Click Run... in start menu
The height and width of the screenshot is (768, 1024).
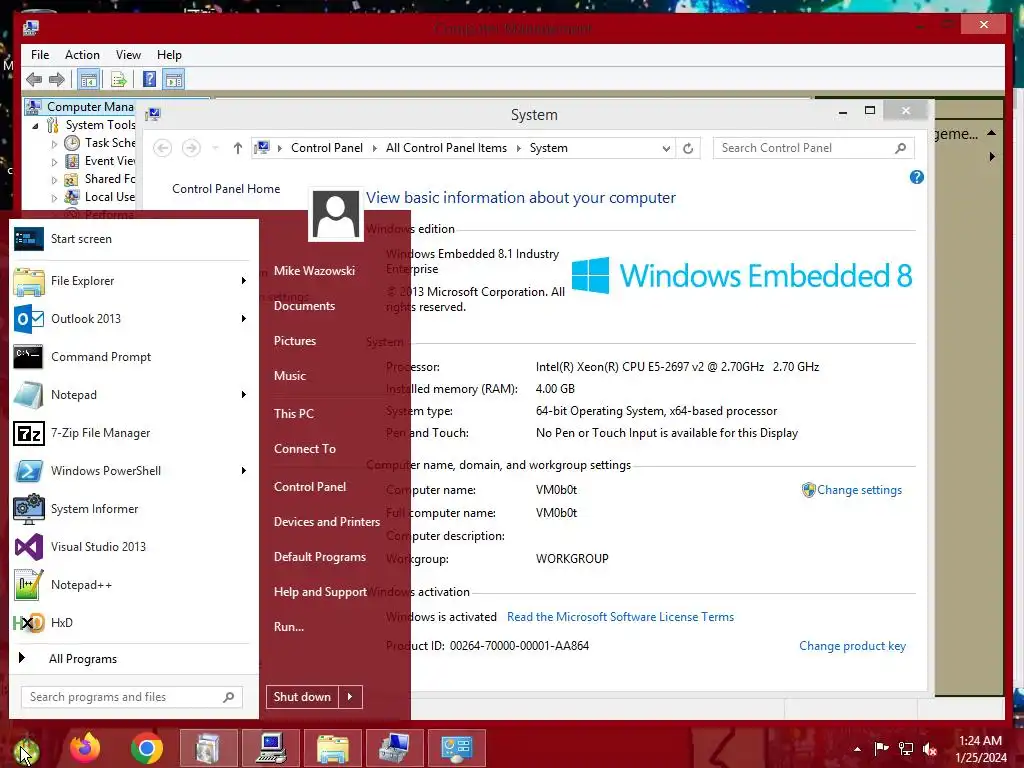289,626
